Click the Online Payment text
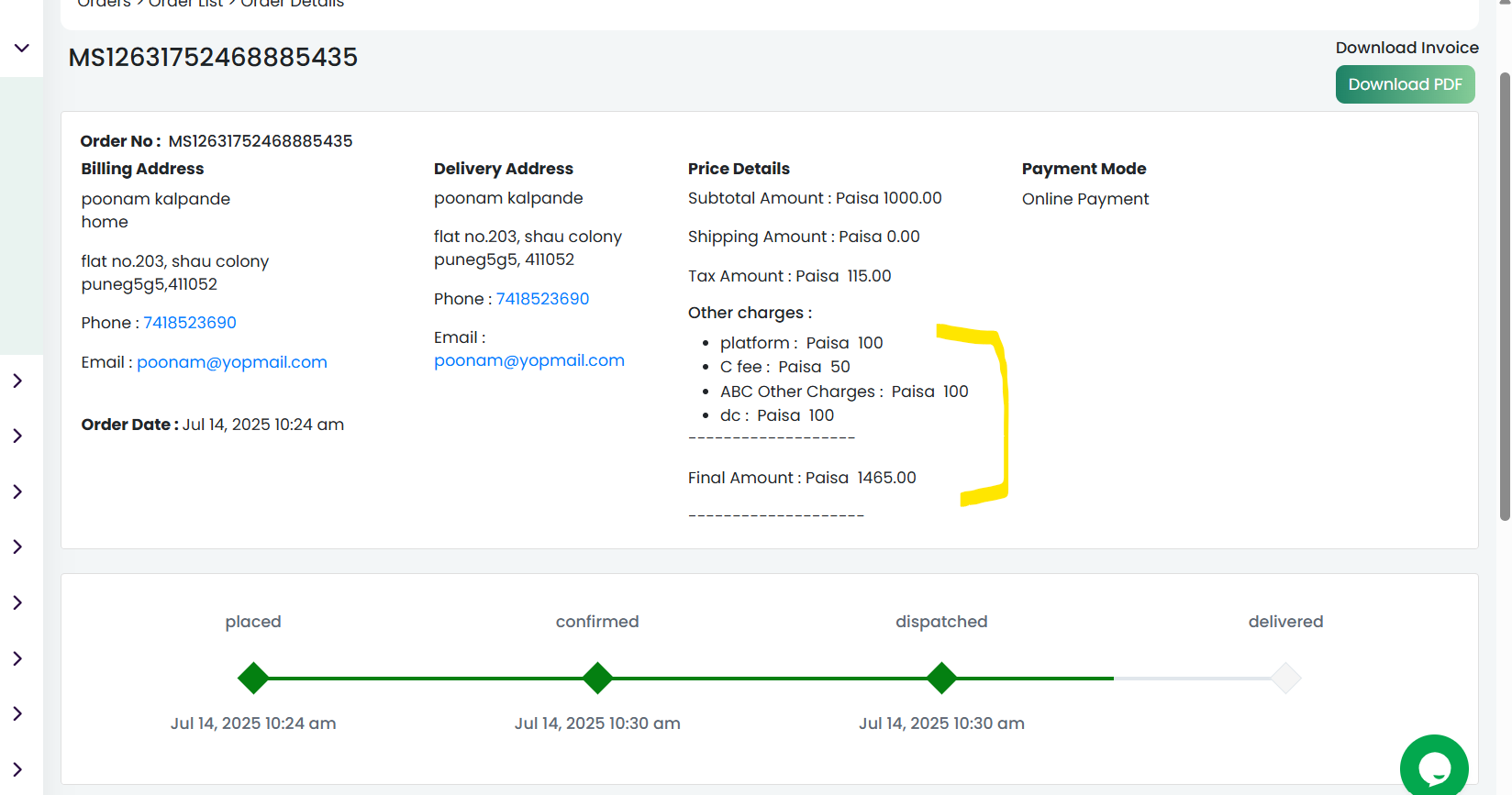 click(1085, 199)
